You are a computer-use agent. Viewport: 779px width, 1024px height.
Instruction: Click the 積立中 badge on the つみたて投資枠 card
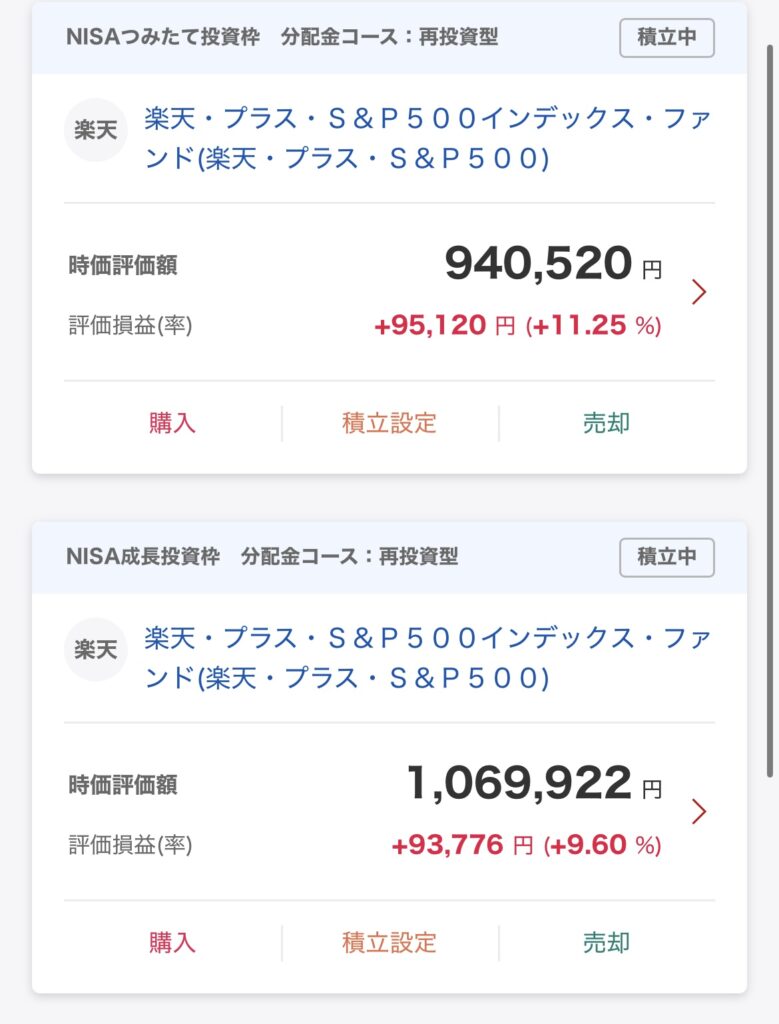click(x=667, y=38)
